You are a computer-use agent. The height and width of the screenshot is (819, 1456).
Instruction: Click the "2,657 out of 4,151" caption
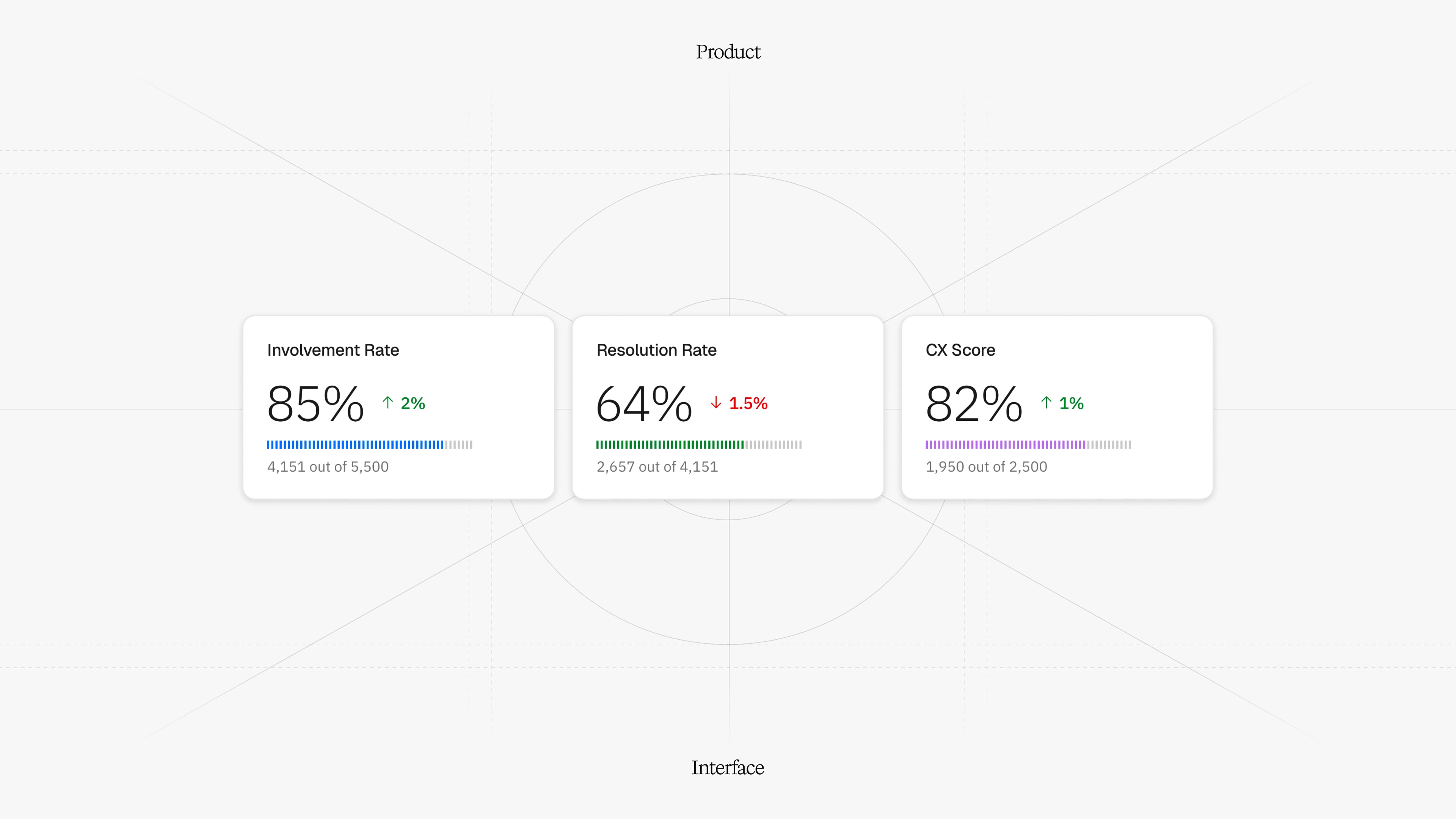(657, 467)
